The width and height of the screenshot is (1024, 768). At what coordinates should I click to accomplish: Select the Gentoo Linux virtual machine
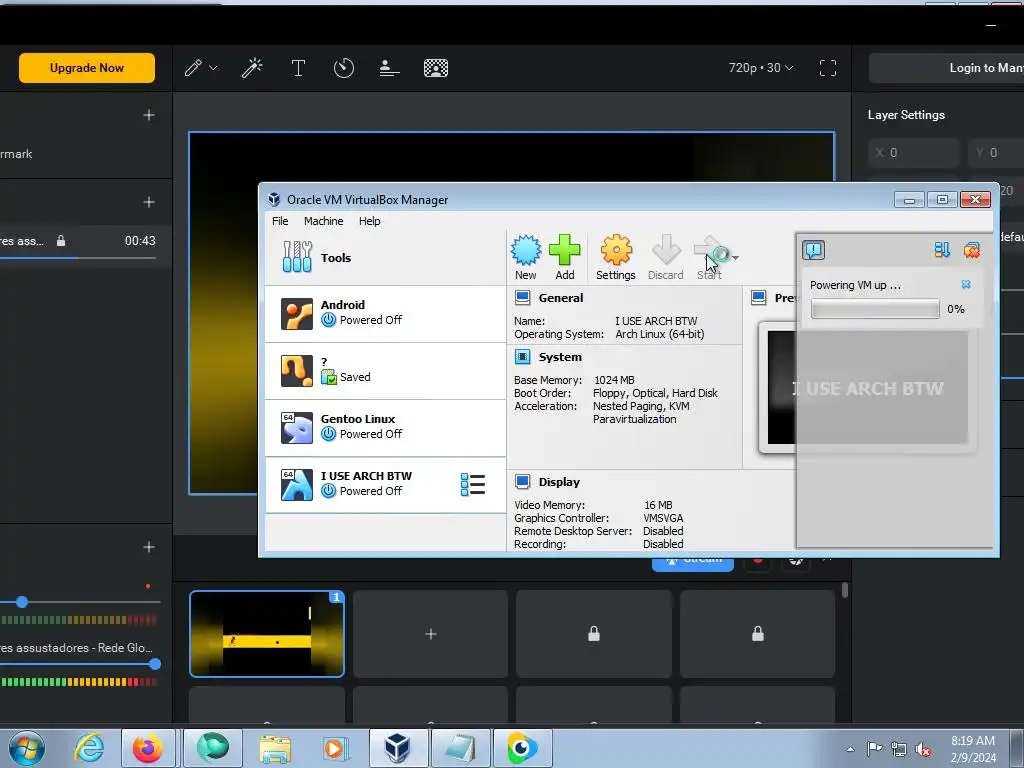(385, 427)
